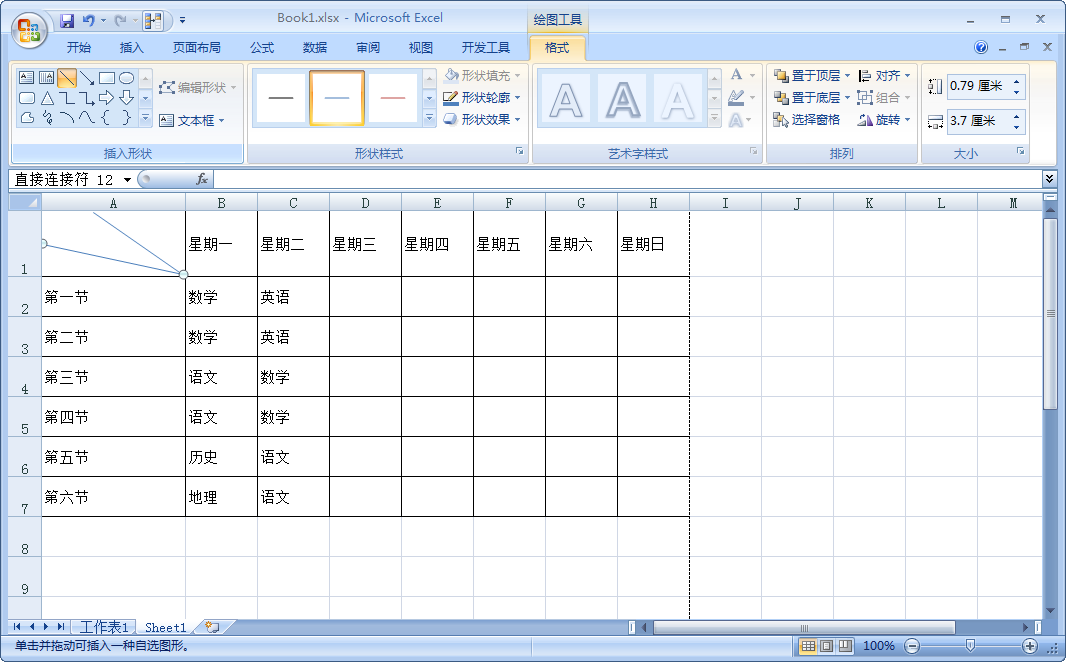Switch to the 工作表1 sheet tab
This screenshot has height=662, width=1066.
coord(104,627)
